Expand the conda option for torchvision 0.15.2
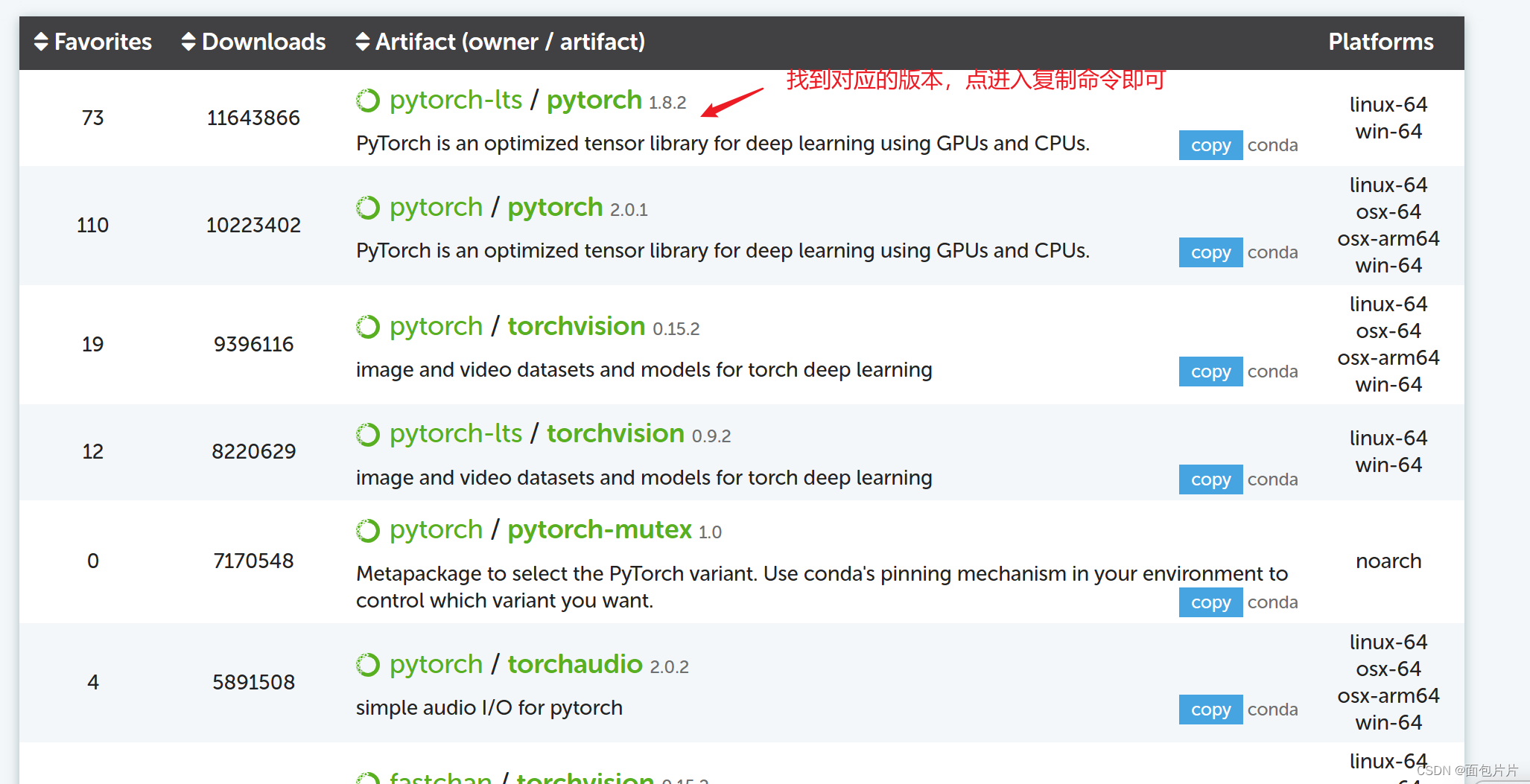This screenshot has height=784, width=1530. (1273, 371)
